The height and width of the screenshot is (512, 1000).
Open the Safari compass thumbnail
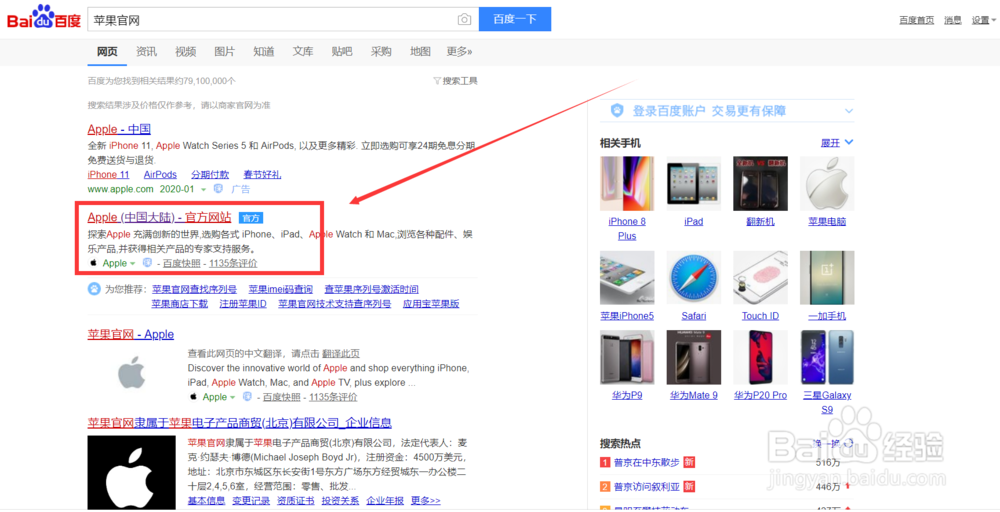pyautogui.click(x=693, y=278)
